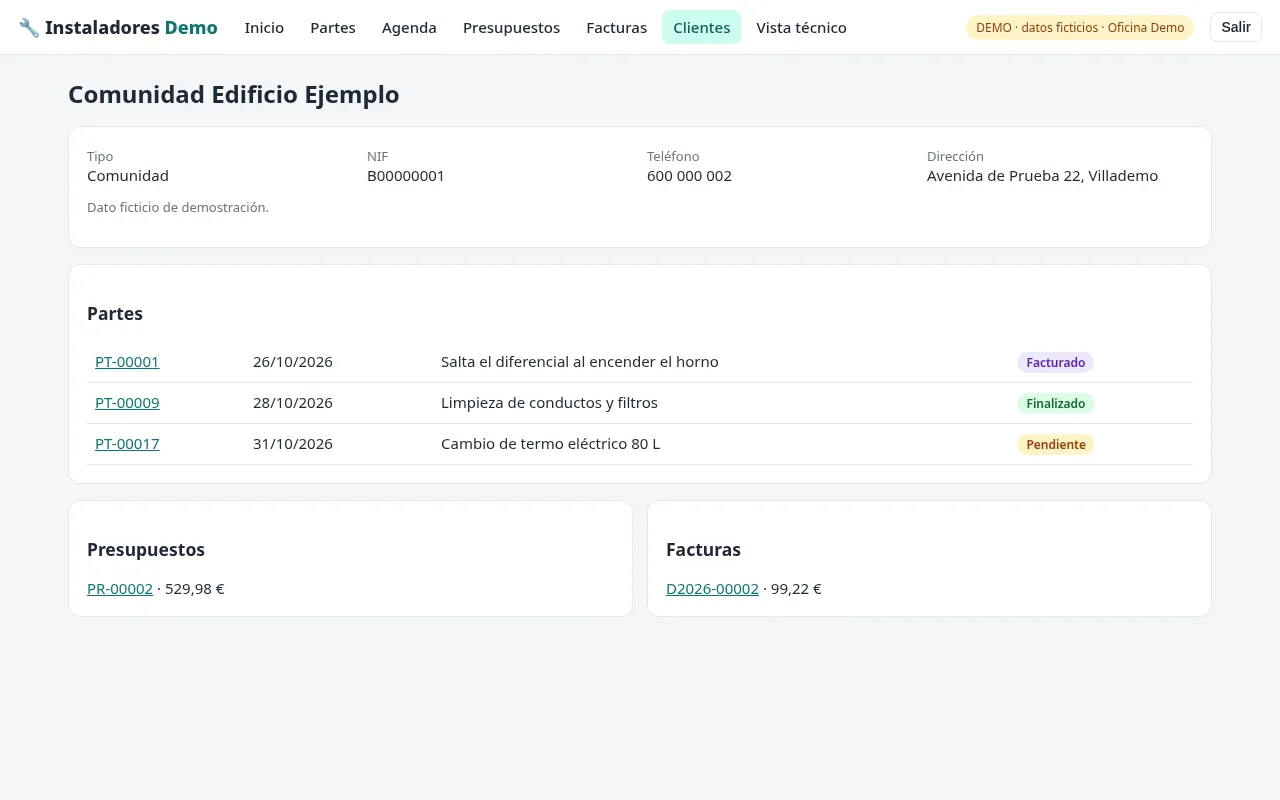Click 'Limpieza de conductos y filtros'
This screenshot has height=800, width=1280.
(x=549, y=403)
